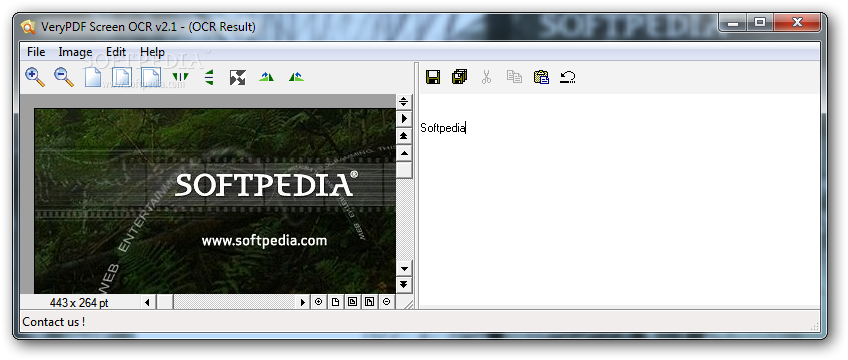Click the horizontal scrollbar thumb
The height and width of the screenshot is (360, 848).
pos(165,302)
